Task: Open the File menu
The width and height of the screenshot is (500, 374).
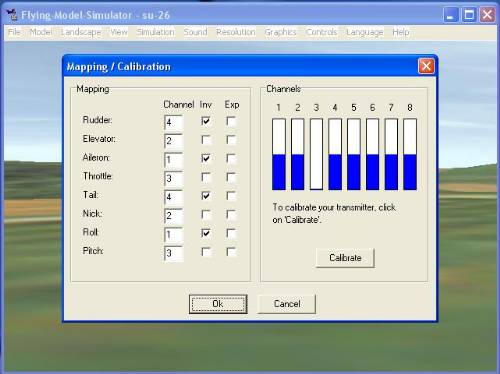Action: (14, 32)
